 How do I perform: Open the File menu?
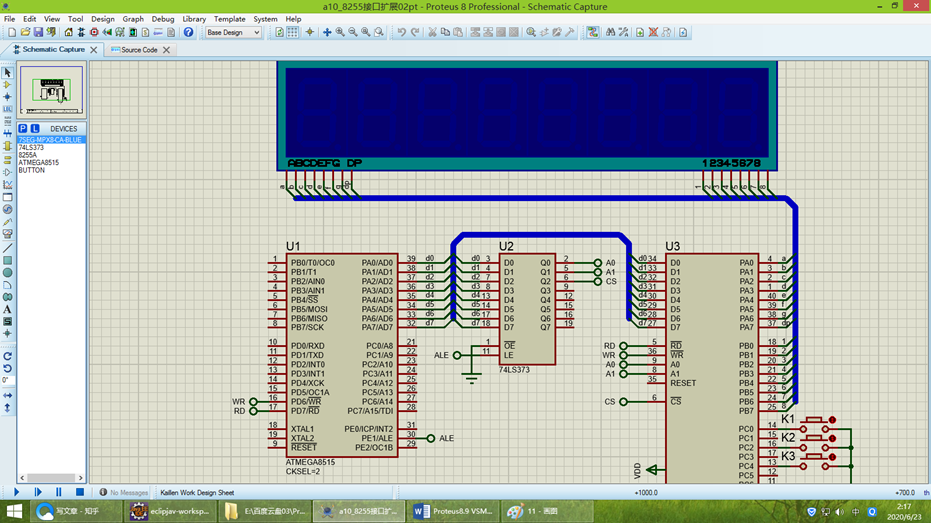pos(10,19)
